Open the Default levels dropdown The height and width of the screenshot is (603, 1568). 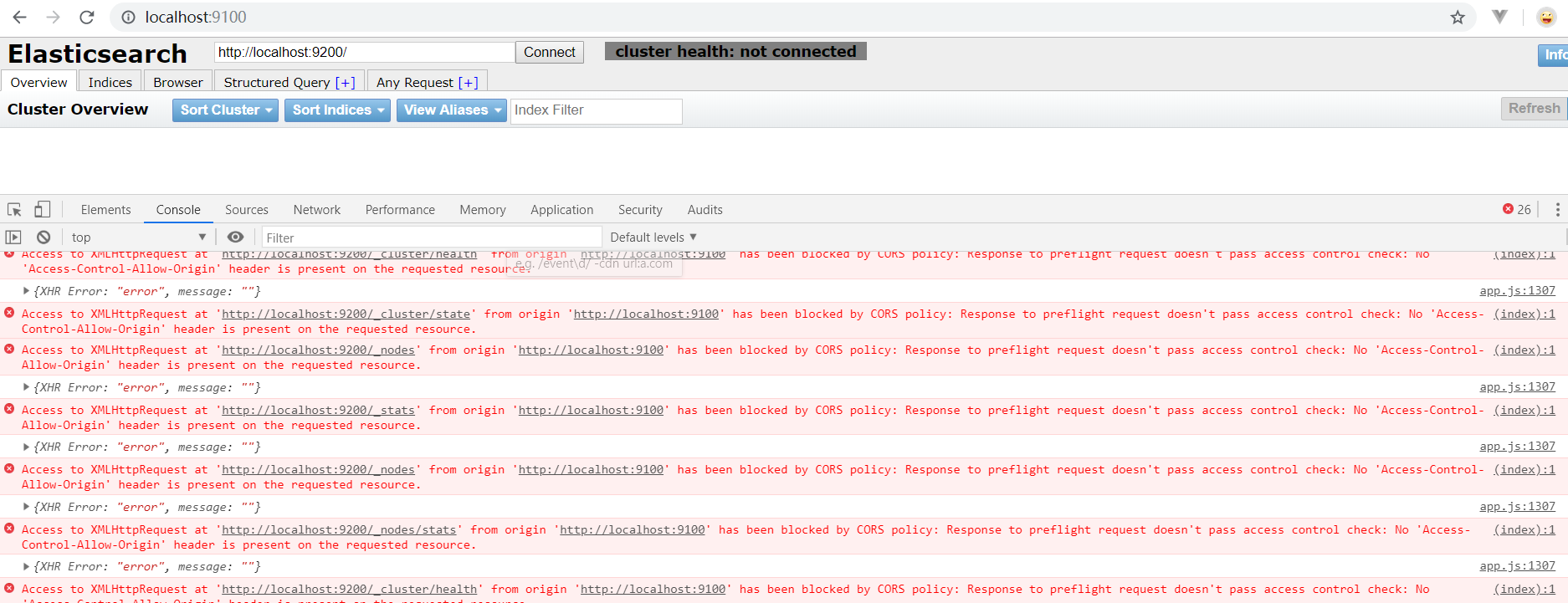653,238
